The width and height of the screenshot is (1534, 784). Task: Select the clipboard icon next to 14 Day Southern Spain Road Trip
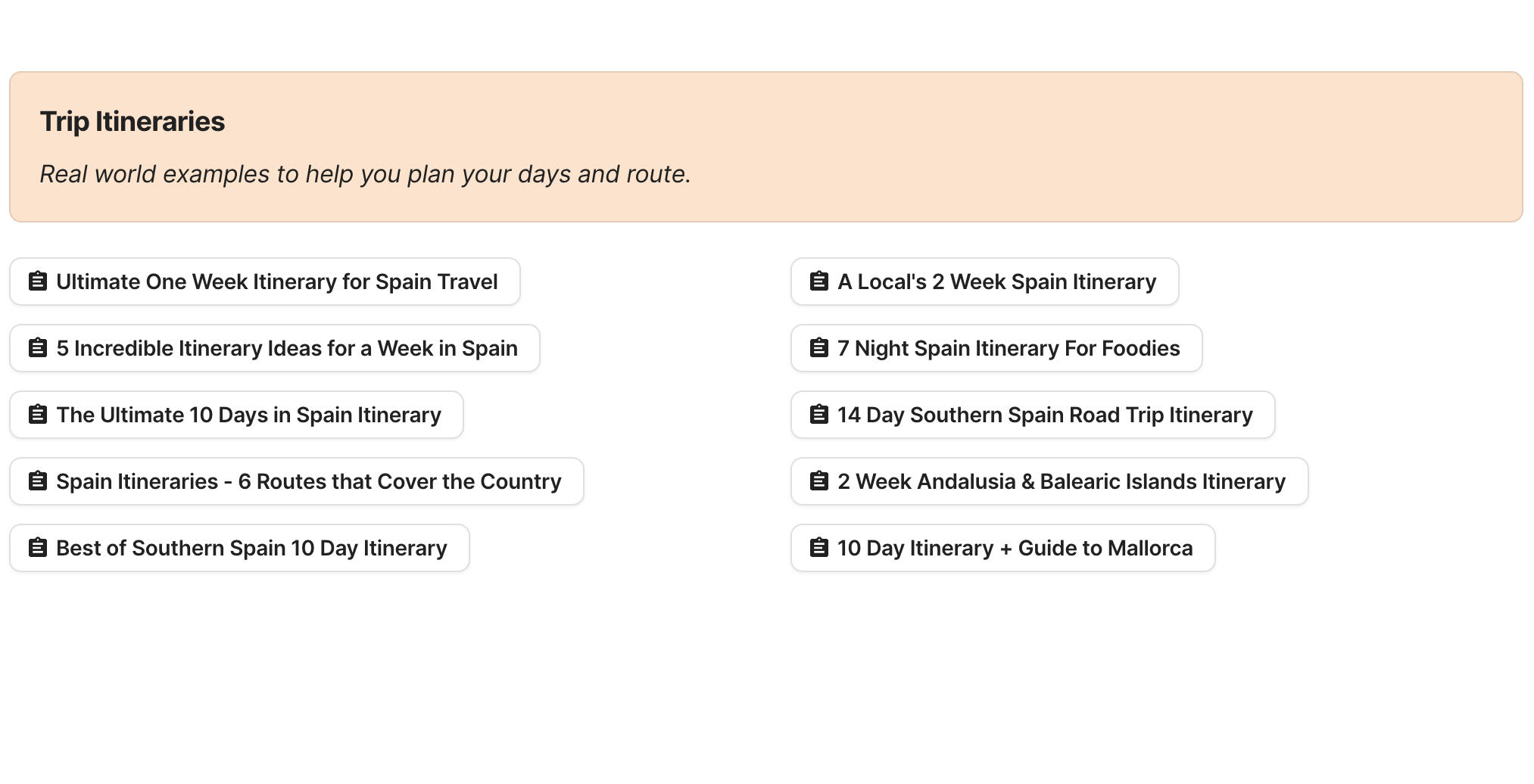coord(818,414)
